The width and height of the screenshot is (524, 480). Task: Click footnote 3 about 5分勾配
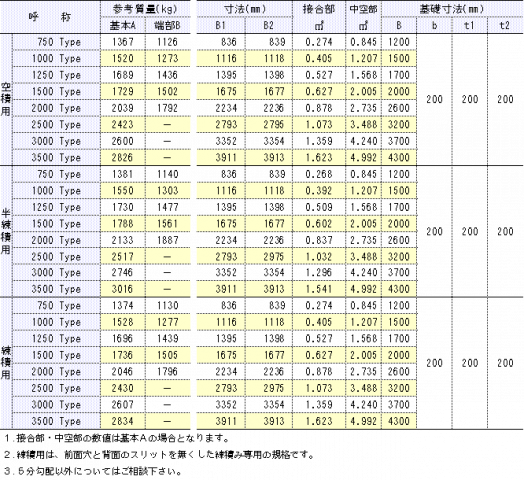tap(93, 471)
